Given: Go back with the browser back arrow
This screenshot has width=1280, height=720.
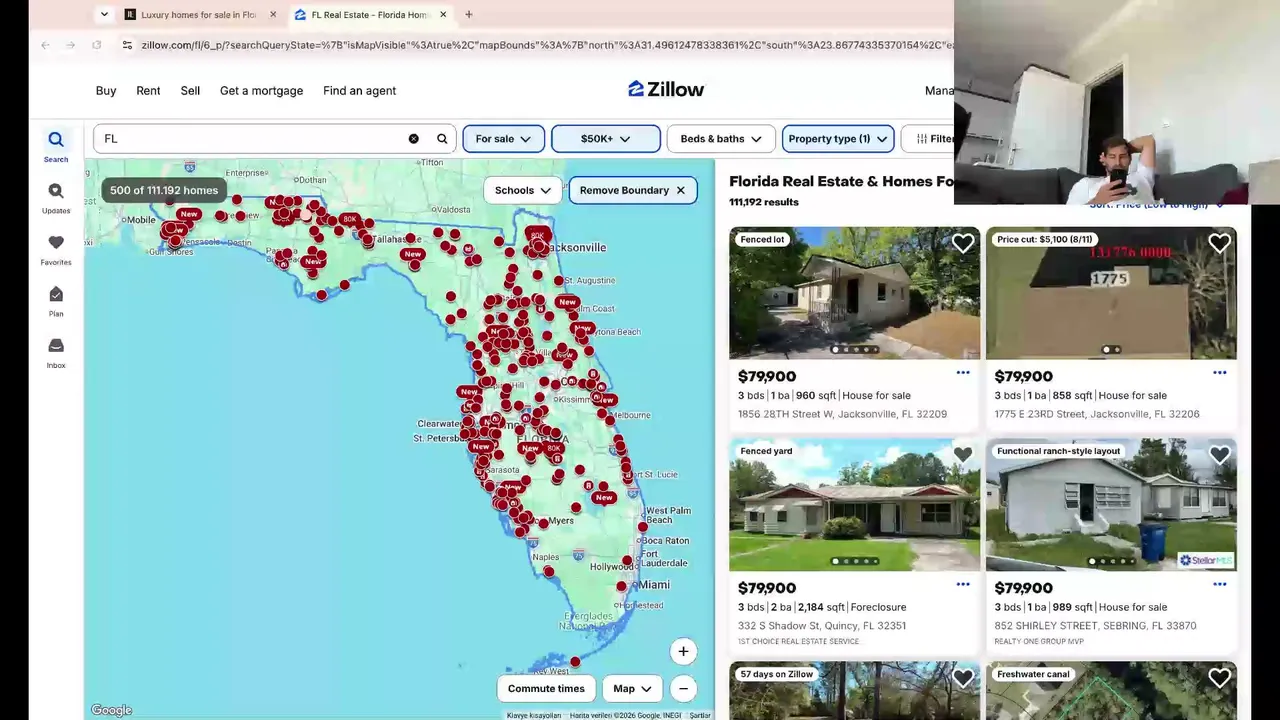Looking at the screenshot, I should click(x=45, y=45).
